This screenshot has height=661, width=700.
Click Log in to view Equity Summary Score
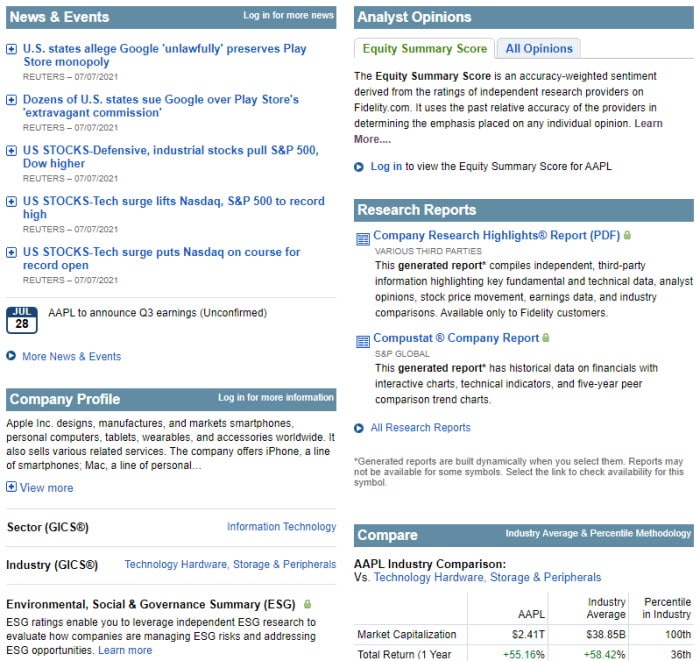point(386,166)
